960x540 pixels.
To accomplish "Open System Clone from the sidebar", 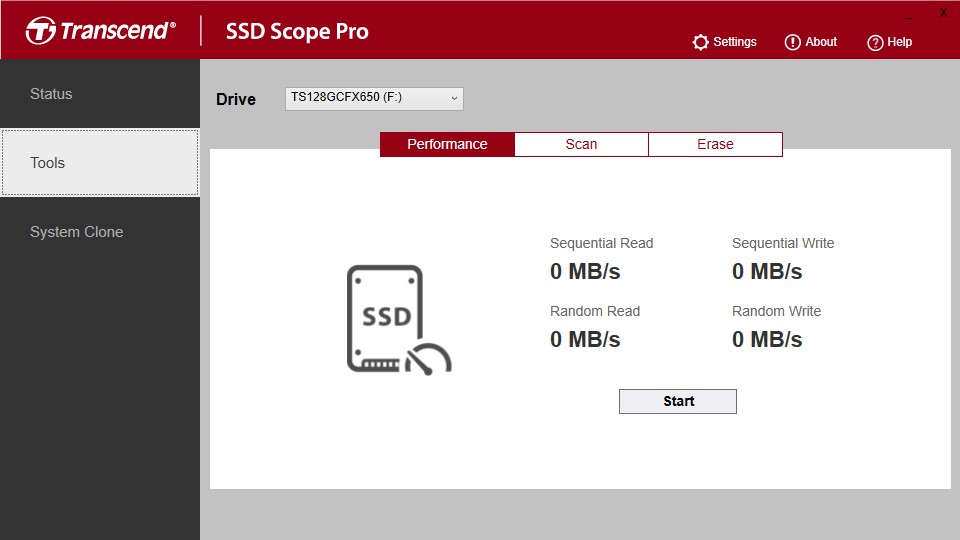I will pyautogui.click(x=100, y=232).
